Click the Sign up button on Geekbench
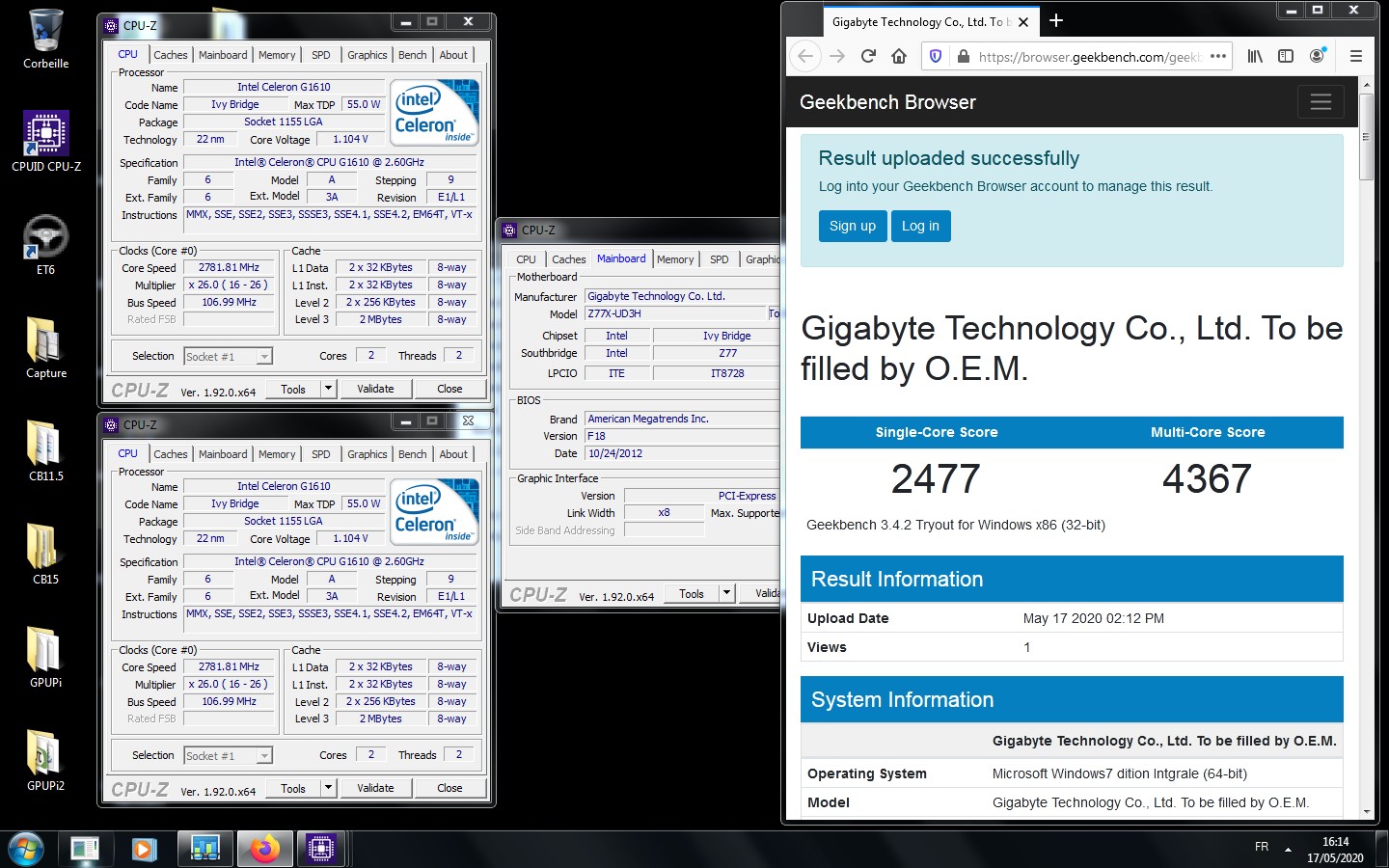The width and height of the screenshot is (1389, 868). [853, 226]
